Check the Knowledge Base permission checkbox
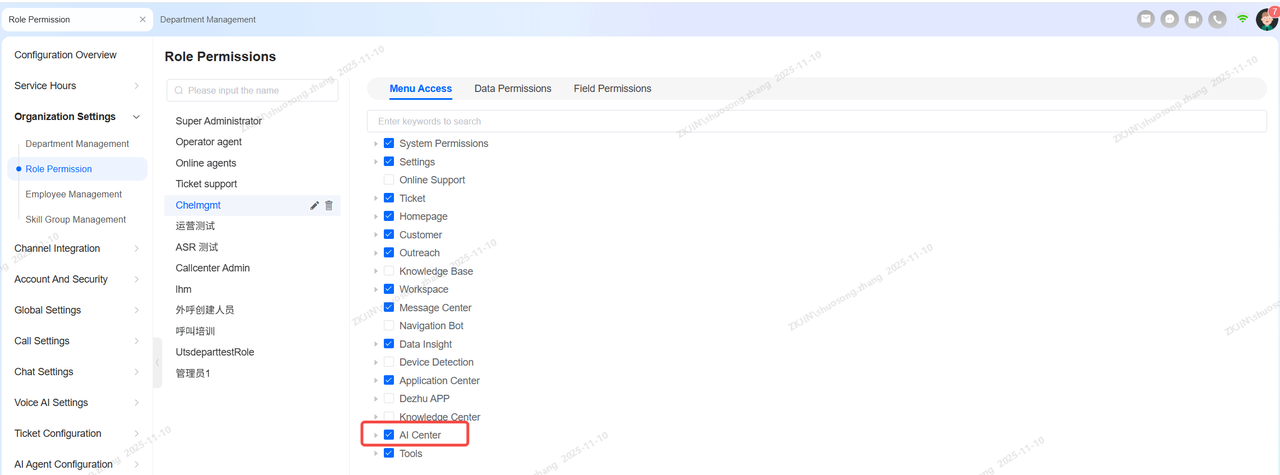Screen dimensions: 1280x475 [x=389, y=271]
